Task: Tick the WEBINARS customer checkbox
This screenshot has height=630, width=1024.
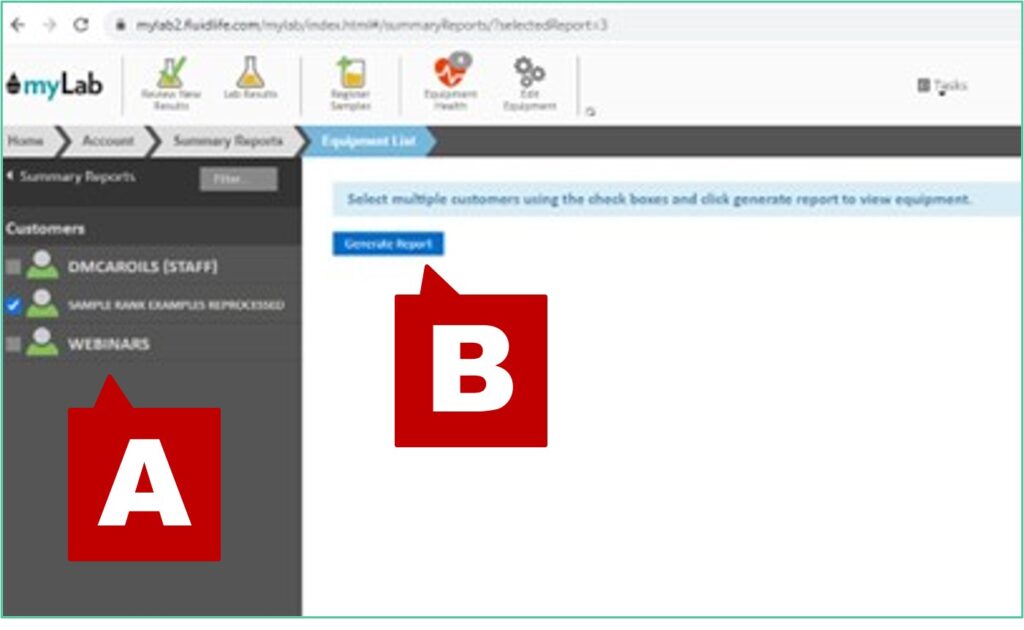Action: pyautogui.click(x=13, y=344)
